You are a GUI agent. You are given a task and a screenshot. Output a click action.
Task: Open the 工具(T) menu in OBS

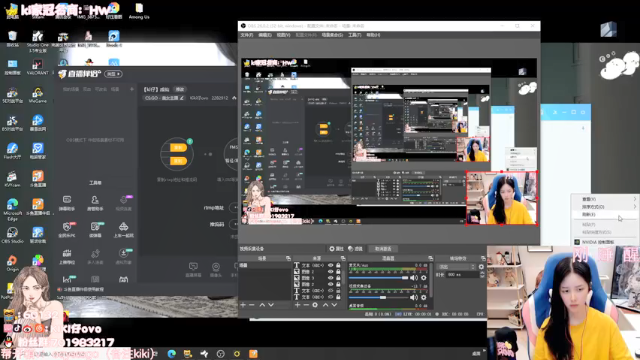pyautogui.click(x=355, y=35)
